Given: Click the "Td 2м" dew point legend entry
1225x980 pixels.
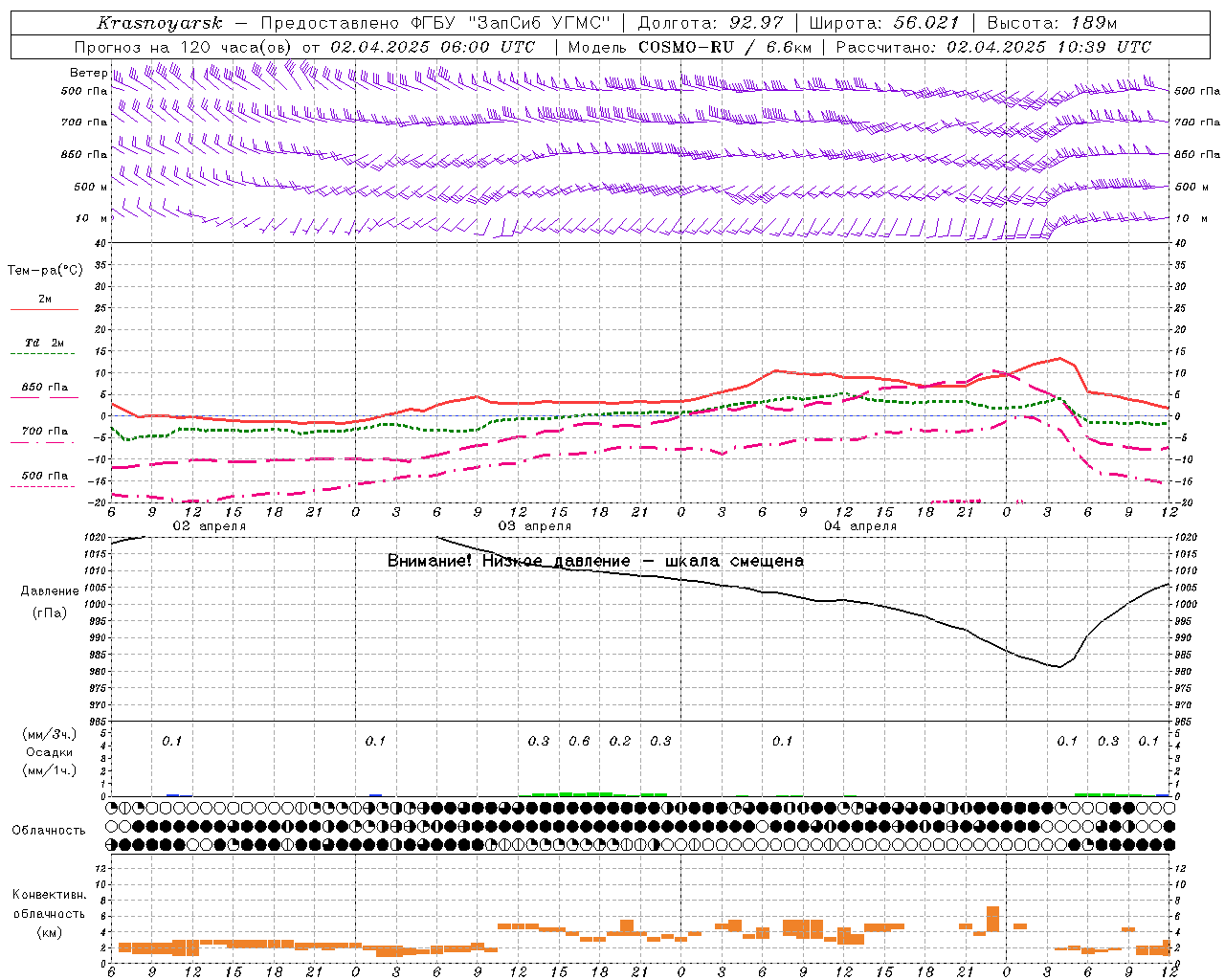Looking at the screenshot, I should pos(45,343).
